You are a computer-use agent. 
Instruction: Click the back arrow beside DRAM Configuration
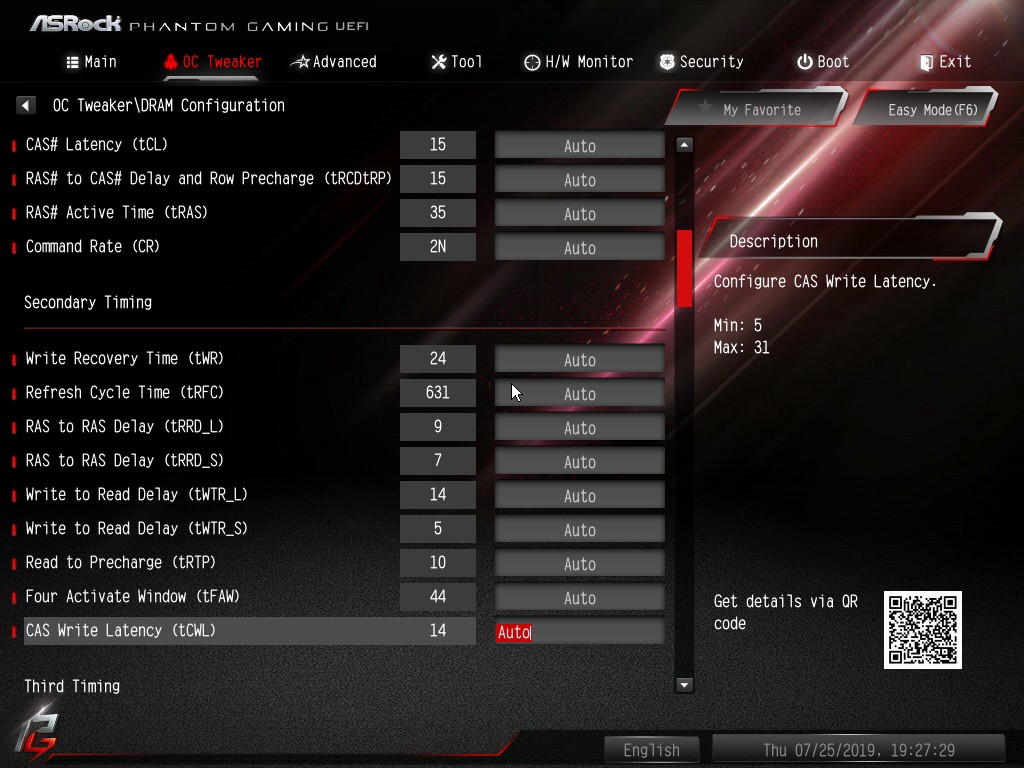25,105
